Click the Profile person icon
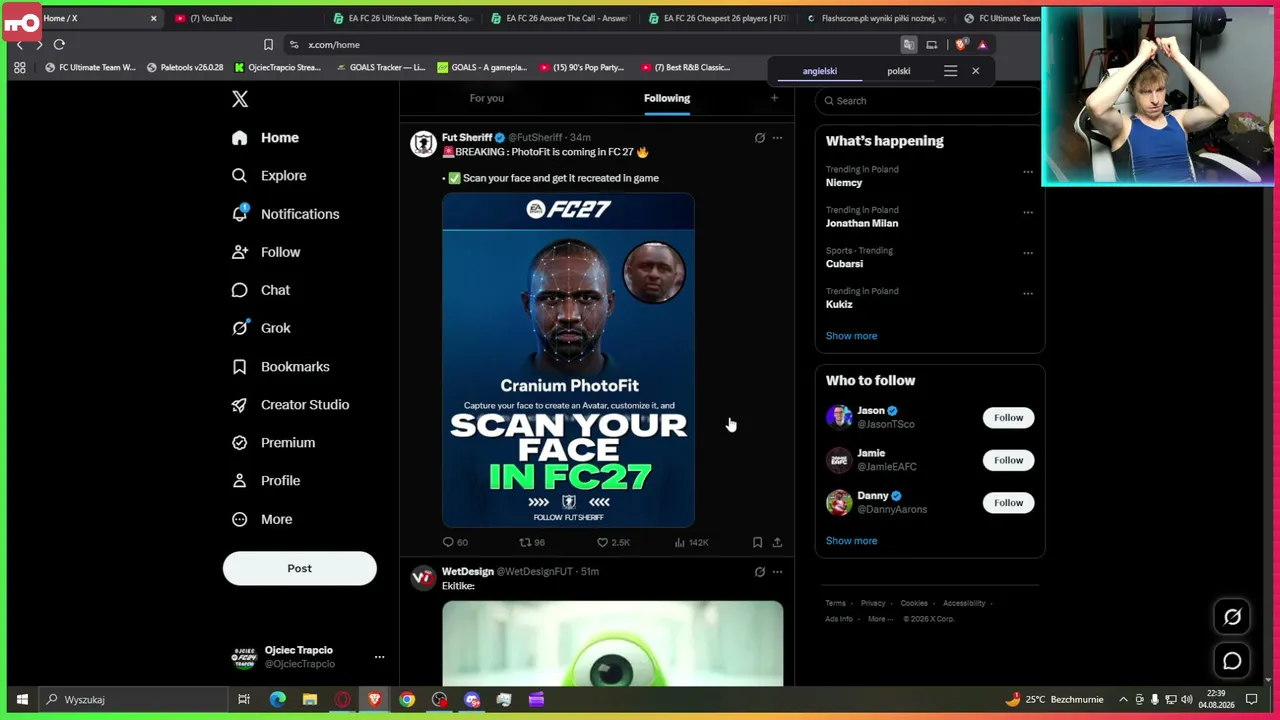 [240, 481]
